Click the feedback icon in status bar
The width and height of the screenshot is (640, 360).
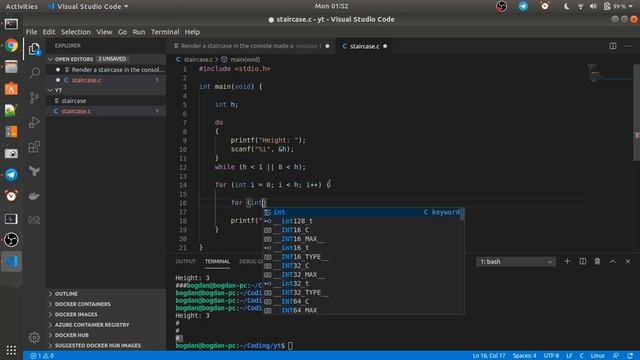[616, 356]
